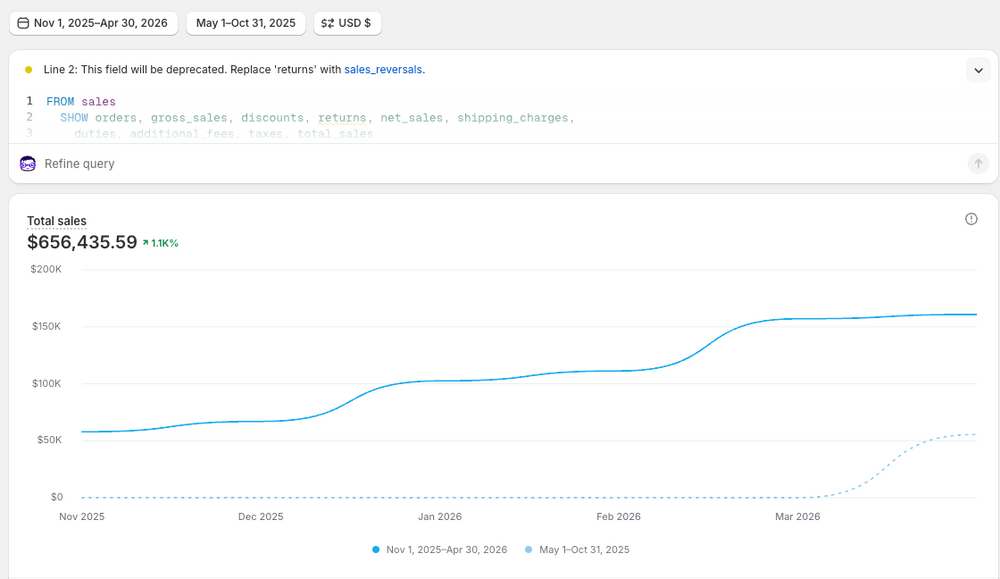
Task: Click line number 1 in the editor
Action: tap(29, 101)
